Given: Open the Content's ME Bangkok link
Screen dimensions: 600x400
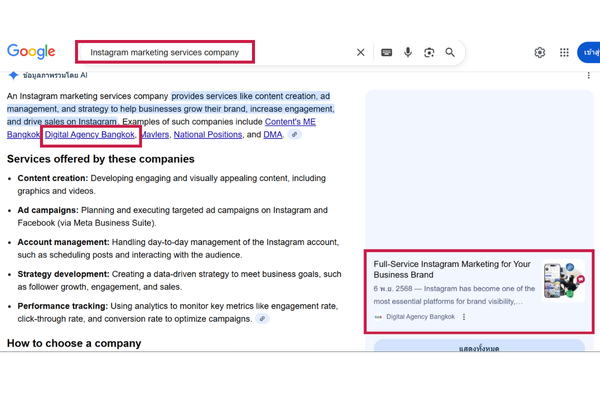Looking at the screenshot, I should (290, 122).
